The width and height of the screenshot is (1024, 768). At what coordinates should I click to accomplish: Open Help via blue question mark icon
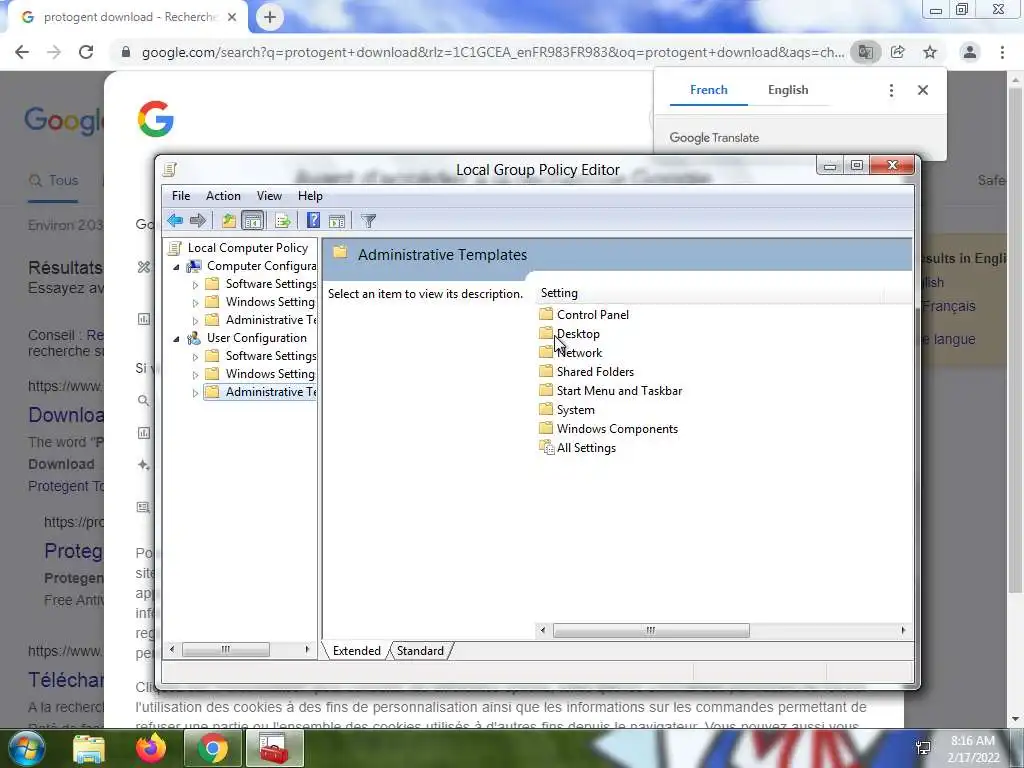[x=313, y=221]
